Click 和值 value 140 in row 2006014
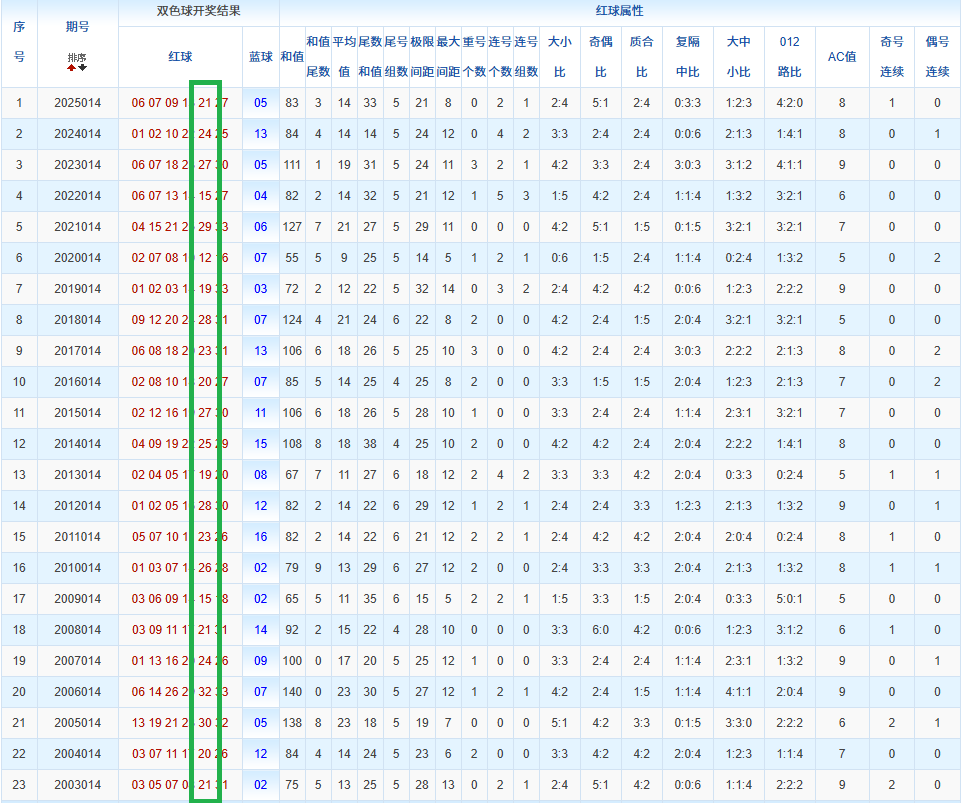This screenshot has height=803, width=965. [292, 692]
